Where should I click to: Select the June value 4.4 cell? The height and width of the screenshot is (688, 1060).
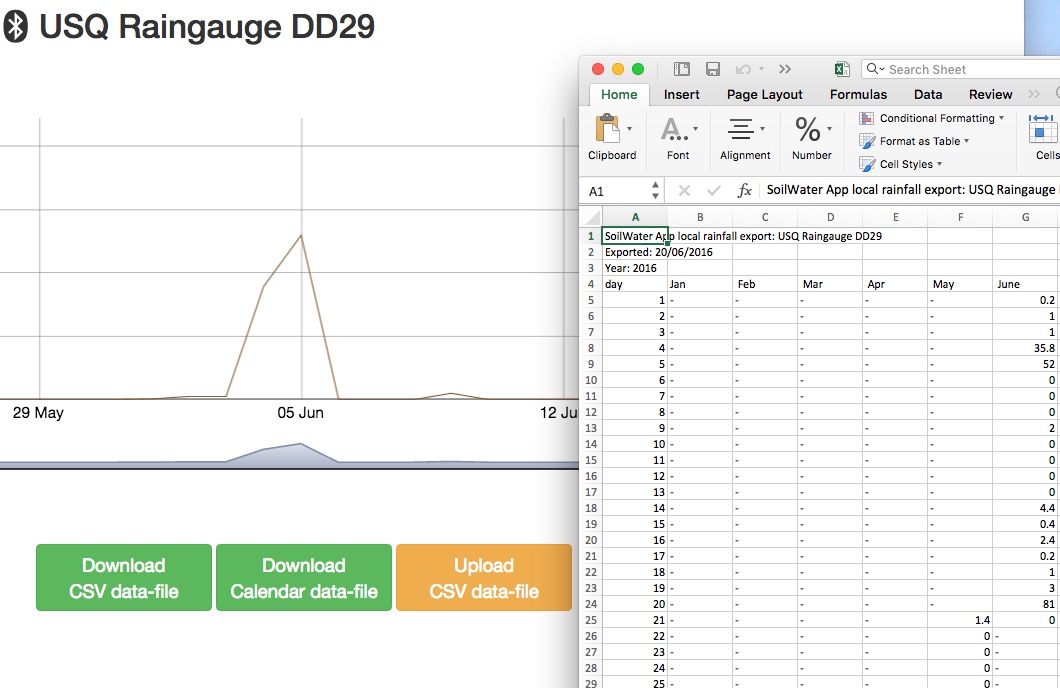click(x=1026, y=508)
